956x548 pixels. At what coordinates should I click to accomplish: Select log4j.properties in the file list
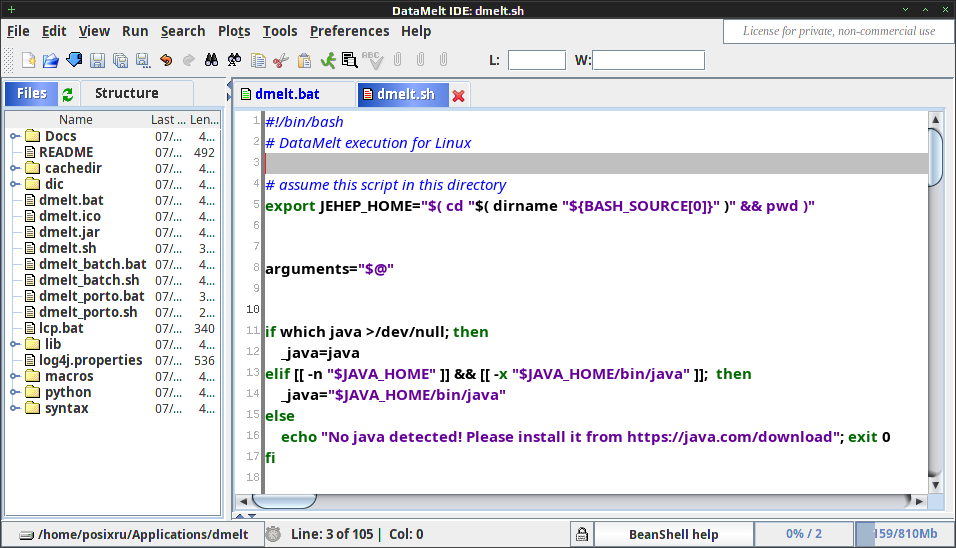pyautogui.click(x=90, y=360)
